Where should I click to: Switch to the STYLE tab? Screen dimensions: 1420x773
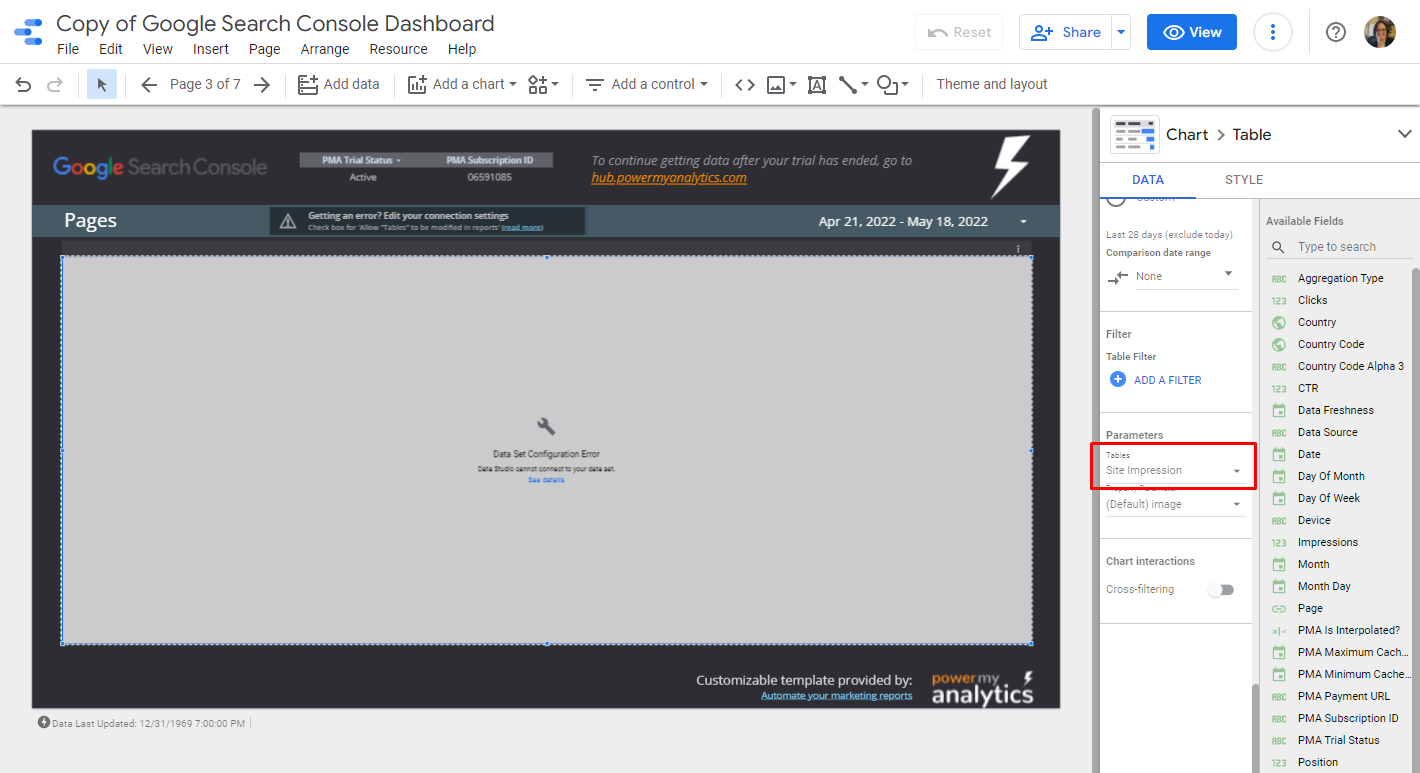[1243, 180]
